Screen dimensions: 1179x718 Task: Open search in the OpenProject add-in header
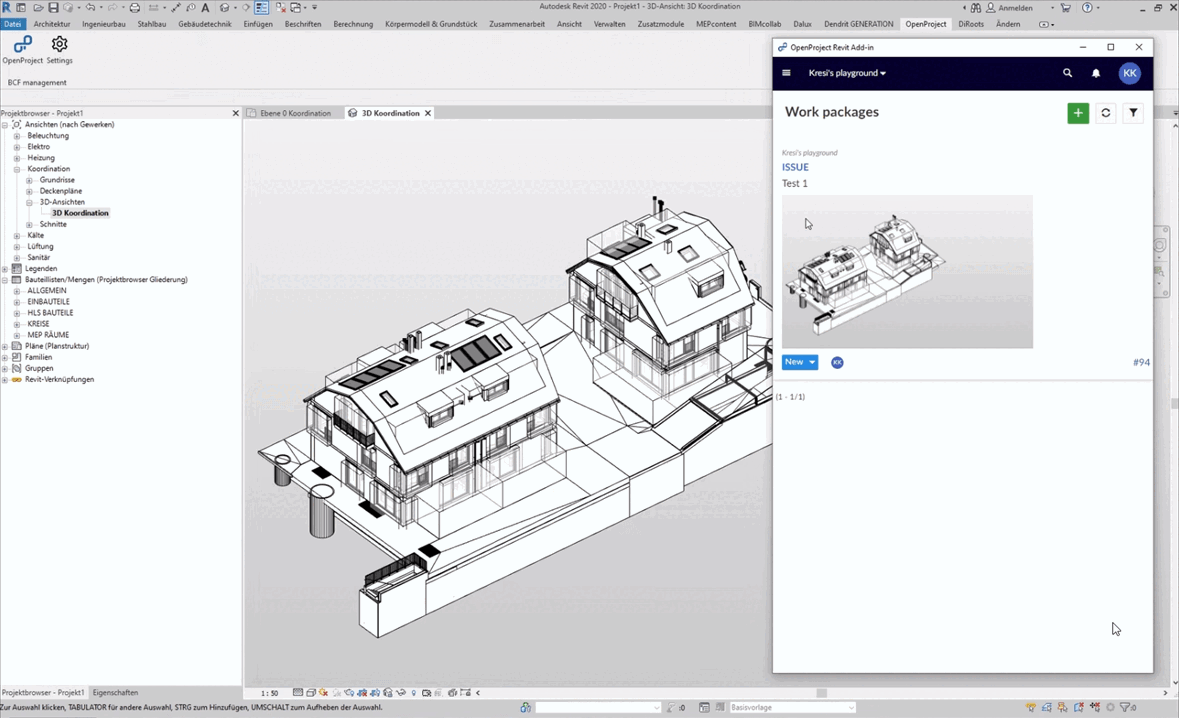click(1067, 73)
